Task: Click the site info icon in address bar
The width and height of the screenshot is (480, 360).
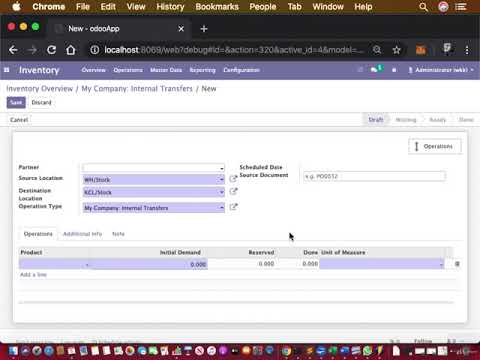Action: coord(95,50)
